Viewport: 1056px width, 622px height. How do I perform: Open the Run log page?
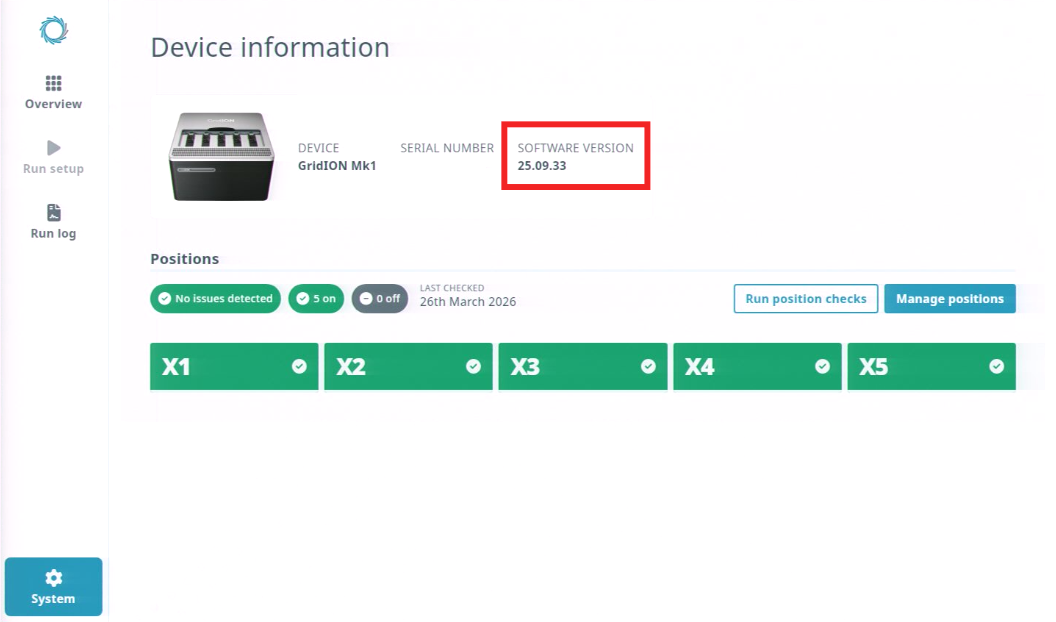54,222
